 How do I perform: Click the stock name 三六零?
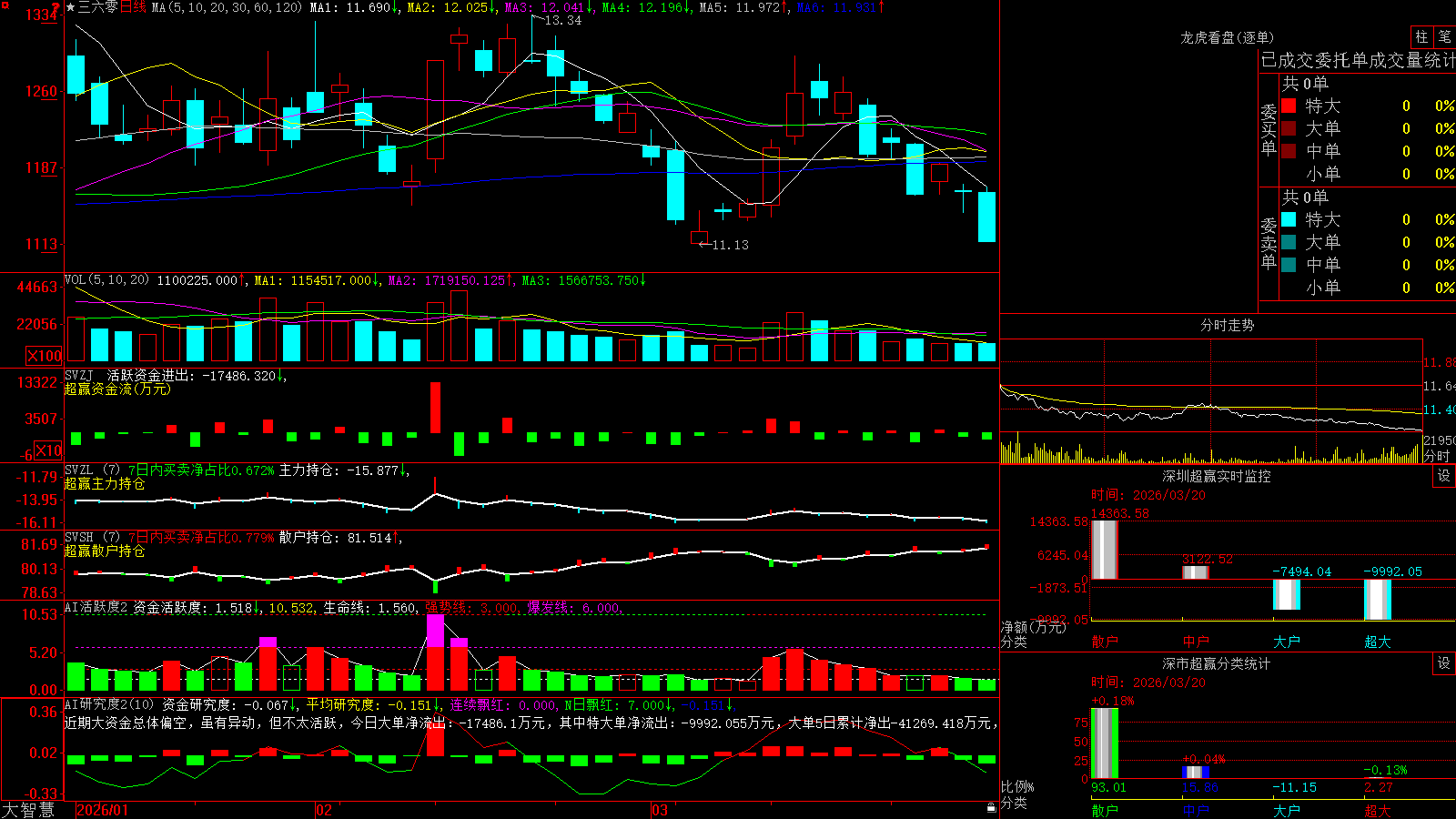click(x=98, y=7)
